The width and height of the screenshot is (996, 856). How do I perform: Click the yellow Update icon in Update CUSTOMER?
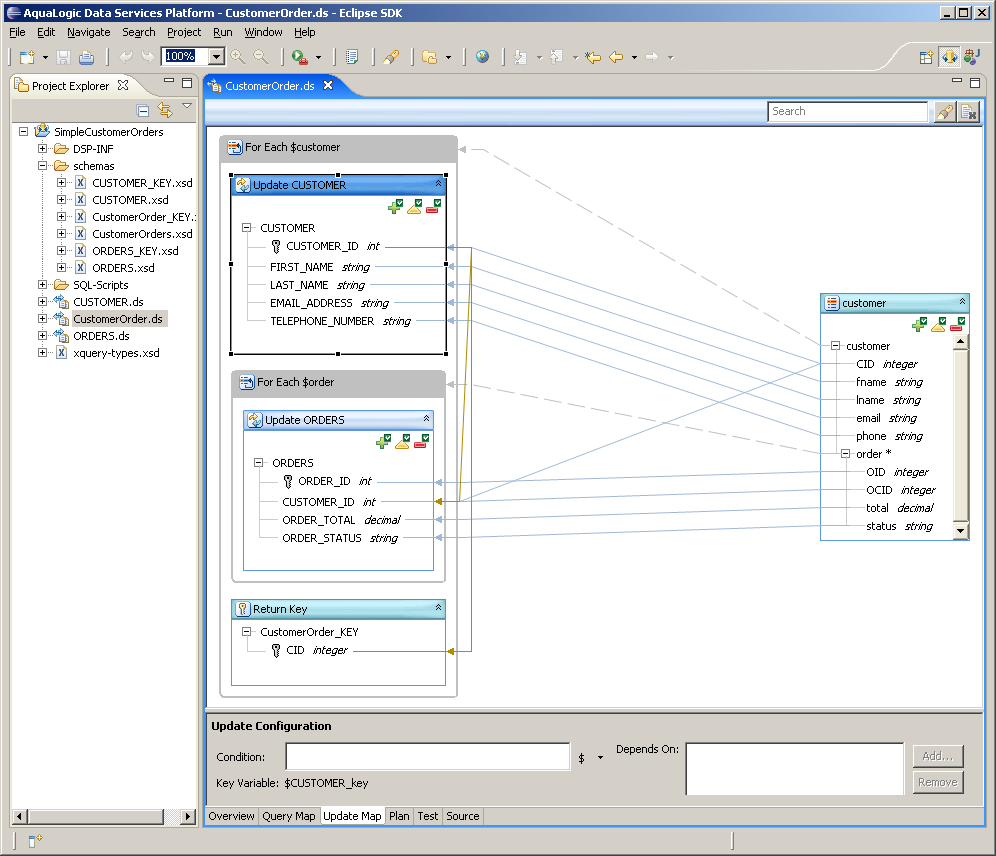tap(414, 206)
